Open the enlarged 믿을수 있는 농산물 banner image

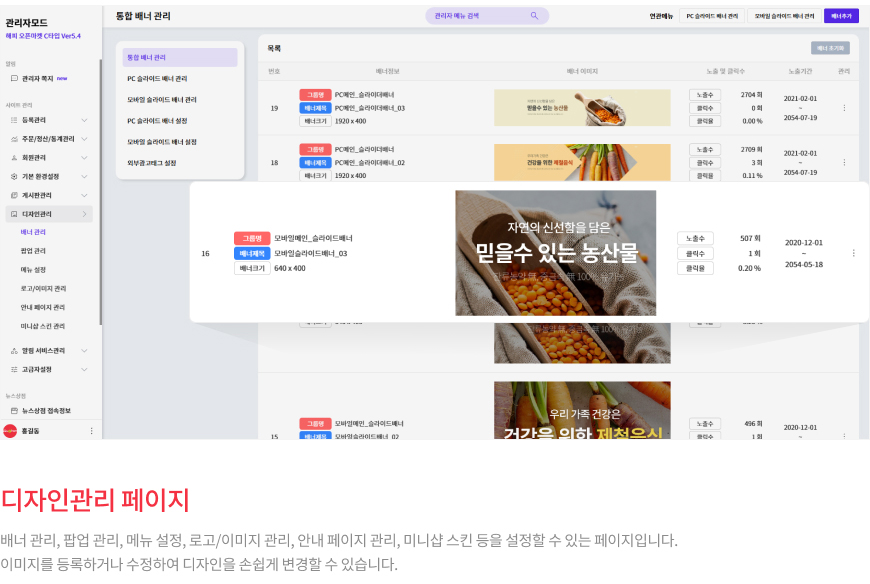pyautogui.click(x=555, y=253)
